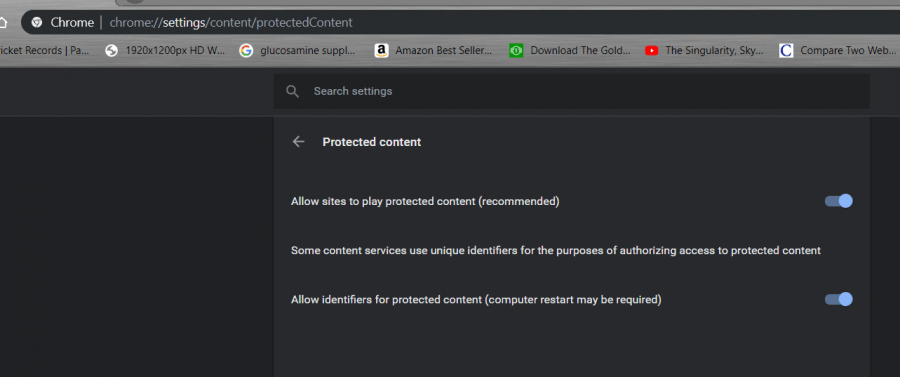The height and width of the screenshot is (377, 900).
Task: Click the 'Allow identifiers for protected content' label
Action: 476,300
